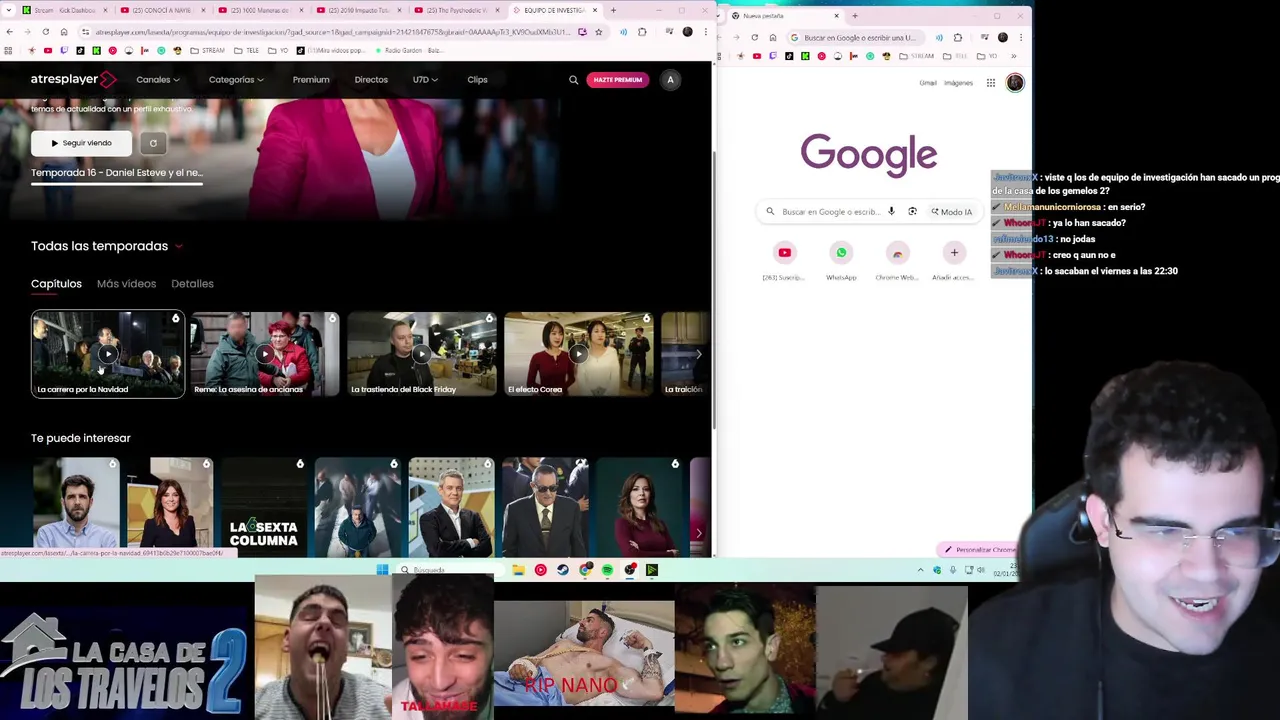Click 'Modo IA' button on Google
Viewport: 1280px width, 720px height.
coord(951,212)
